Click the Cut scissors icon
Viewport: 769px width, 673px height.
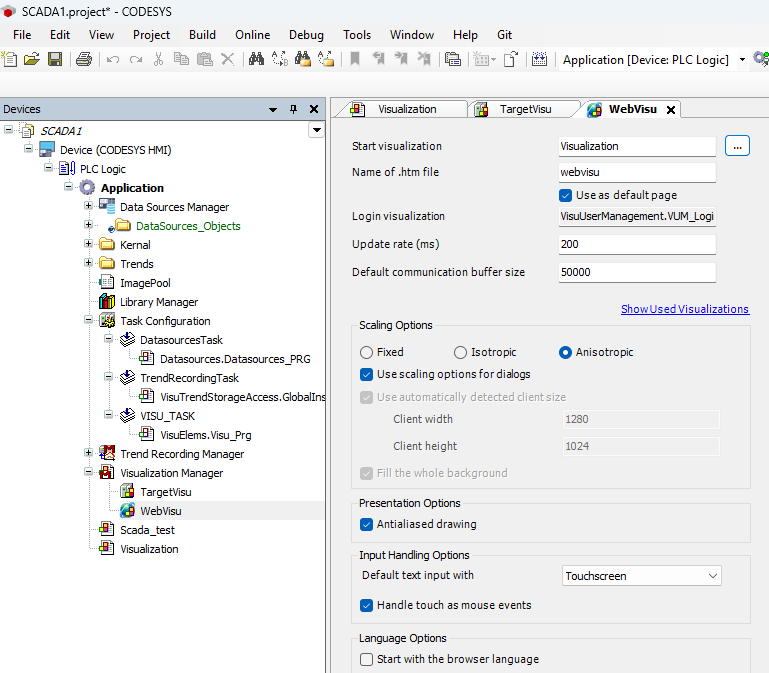[158, 59]
